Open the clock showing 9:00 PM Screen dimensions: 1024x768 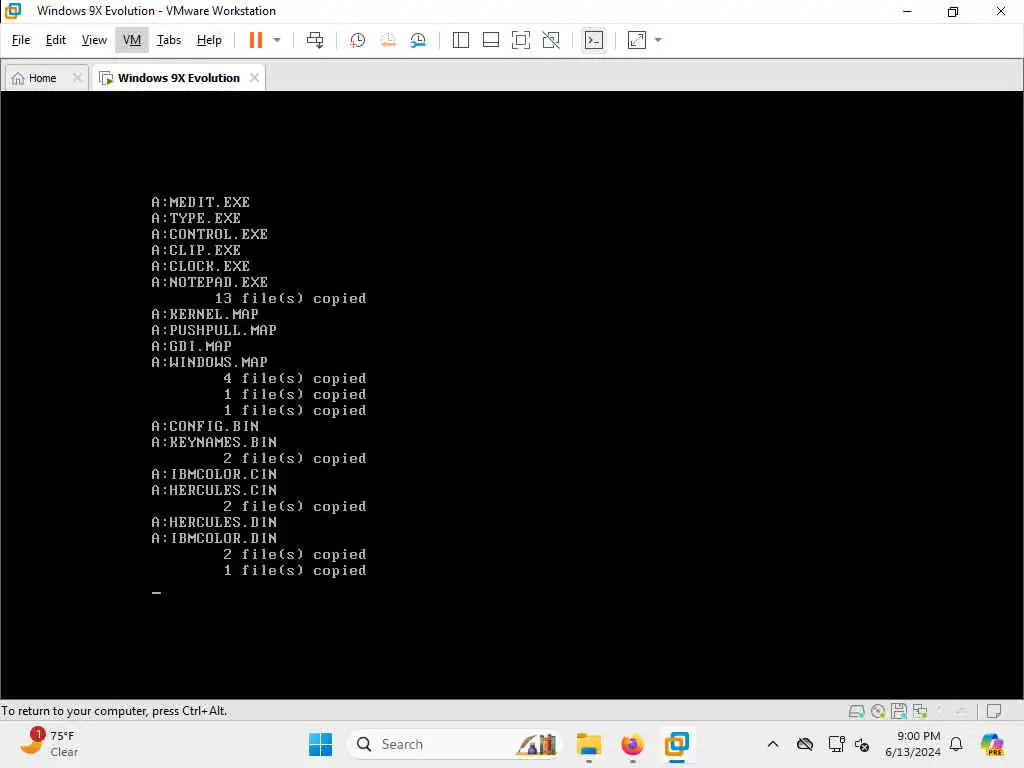point(912,744)
